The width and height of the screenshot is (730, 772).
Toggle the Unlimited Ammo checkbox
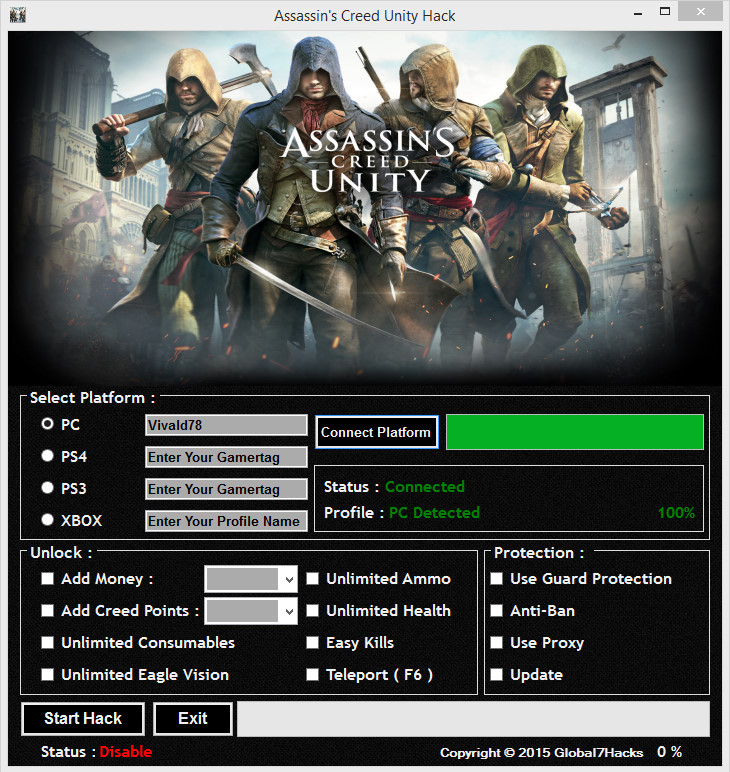(x=313, y=579)
